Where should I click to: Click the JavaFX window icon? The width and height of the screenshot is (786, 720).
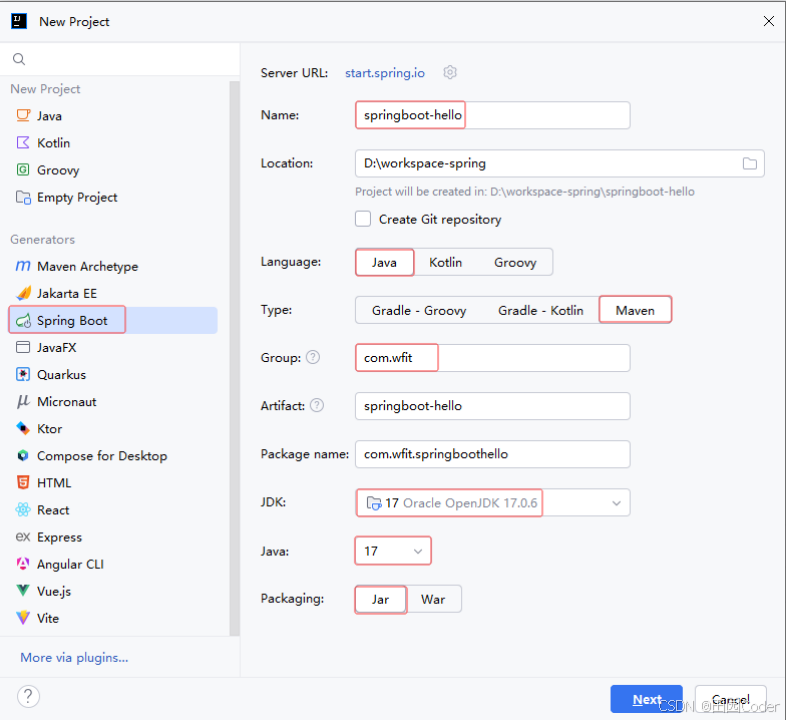click(x=23, y=347)
